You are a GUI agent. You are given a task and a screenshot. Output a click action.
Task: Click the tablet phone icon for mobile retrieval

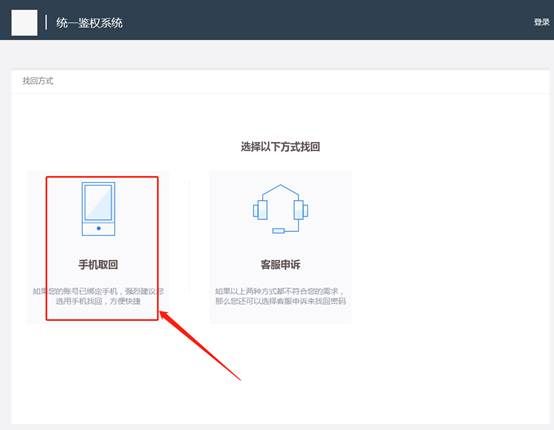[x=99, y=208]
